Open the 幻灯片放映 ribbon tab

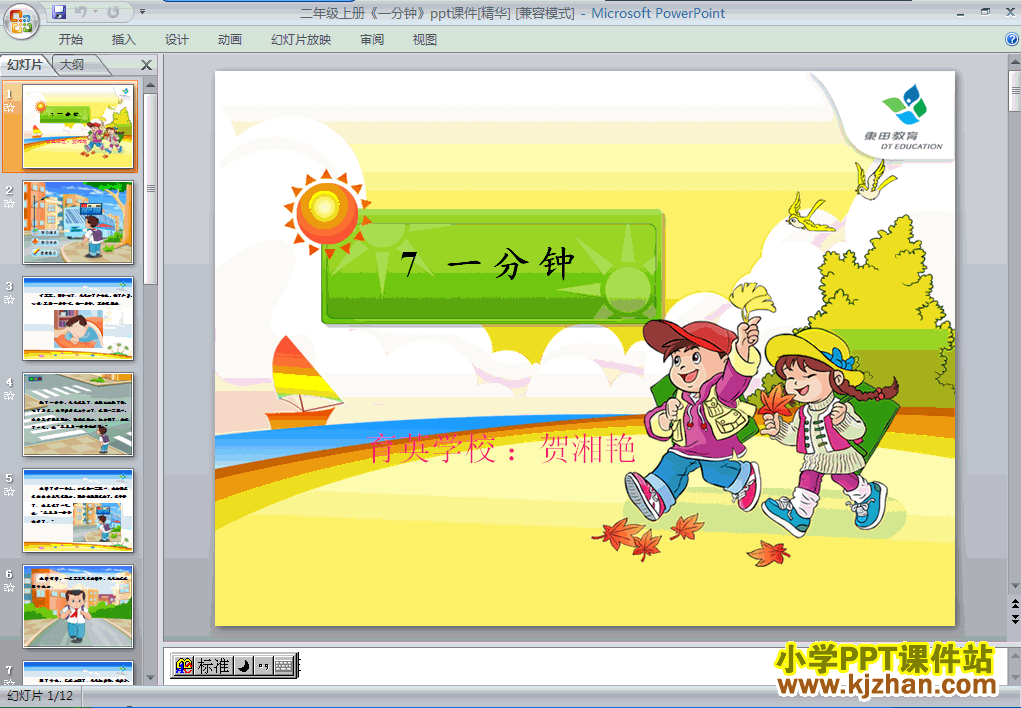pos(301,40)
